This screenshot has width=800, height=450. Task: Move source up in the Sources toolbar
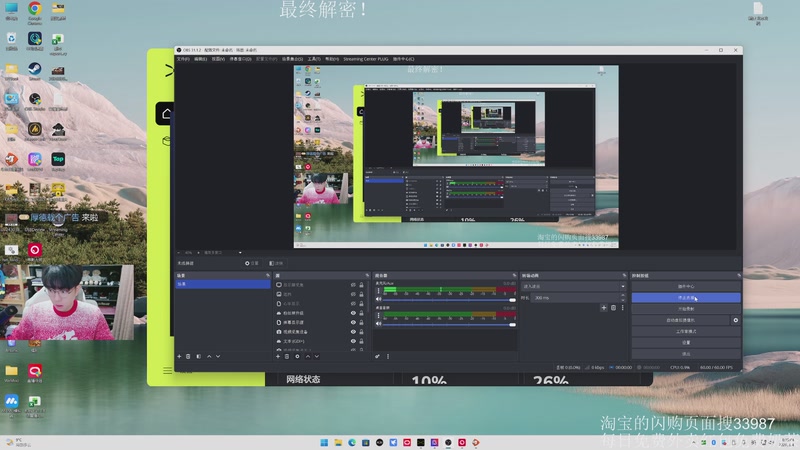point(308,356)
